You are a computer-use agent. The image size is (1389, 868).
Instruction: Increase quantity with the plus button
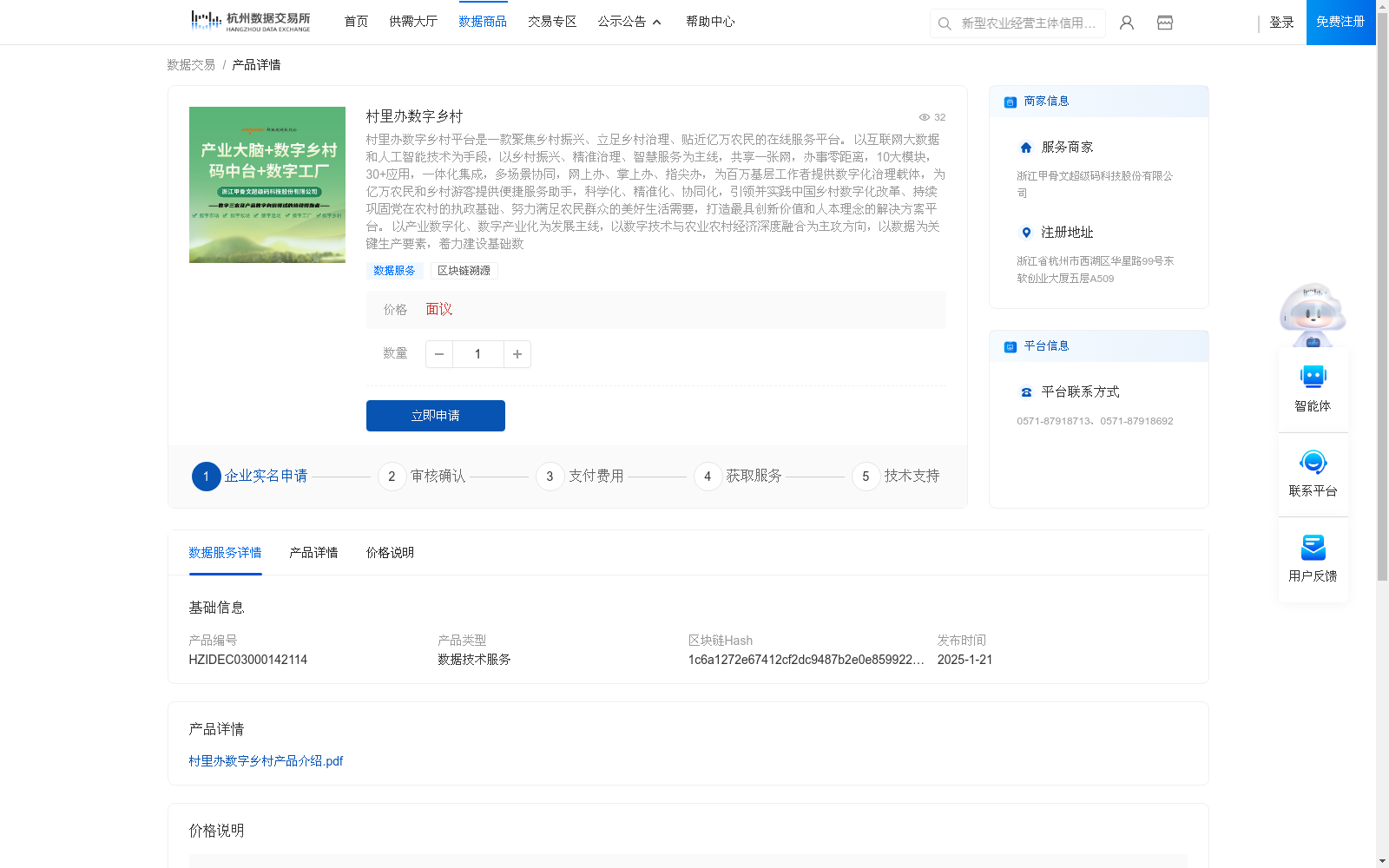tap(517, 354)
